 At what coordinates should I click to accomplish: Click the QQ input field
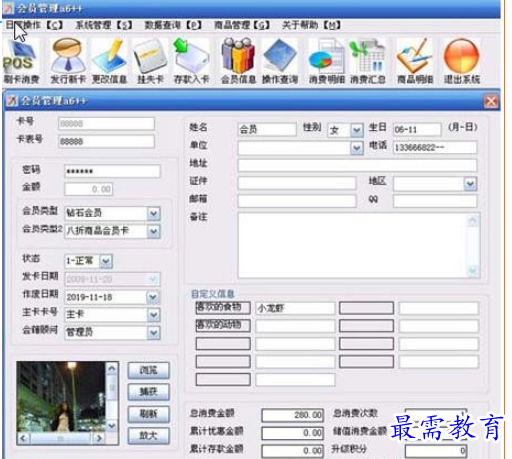pos(435,201)
